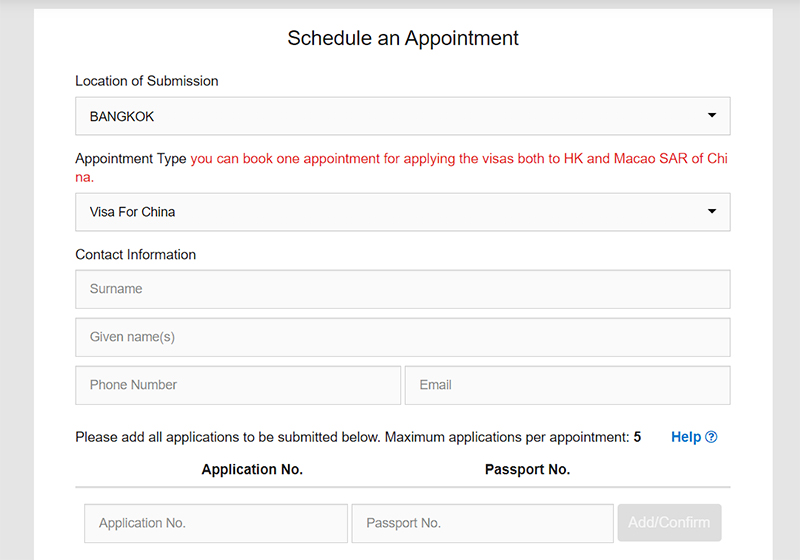Viewport: 800px width, 560px height.
Task: Click the Schedule an Appointment heading
Action: point(403,38)
